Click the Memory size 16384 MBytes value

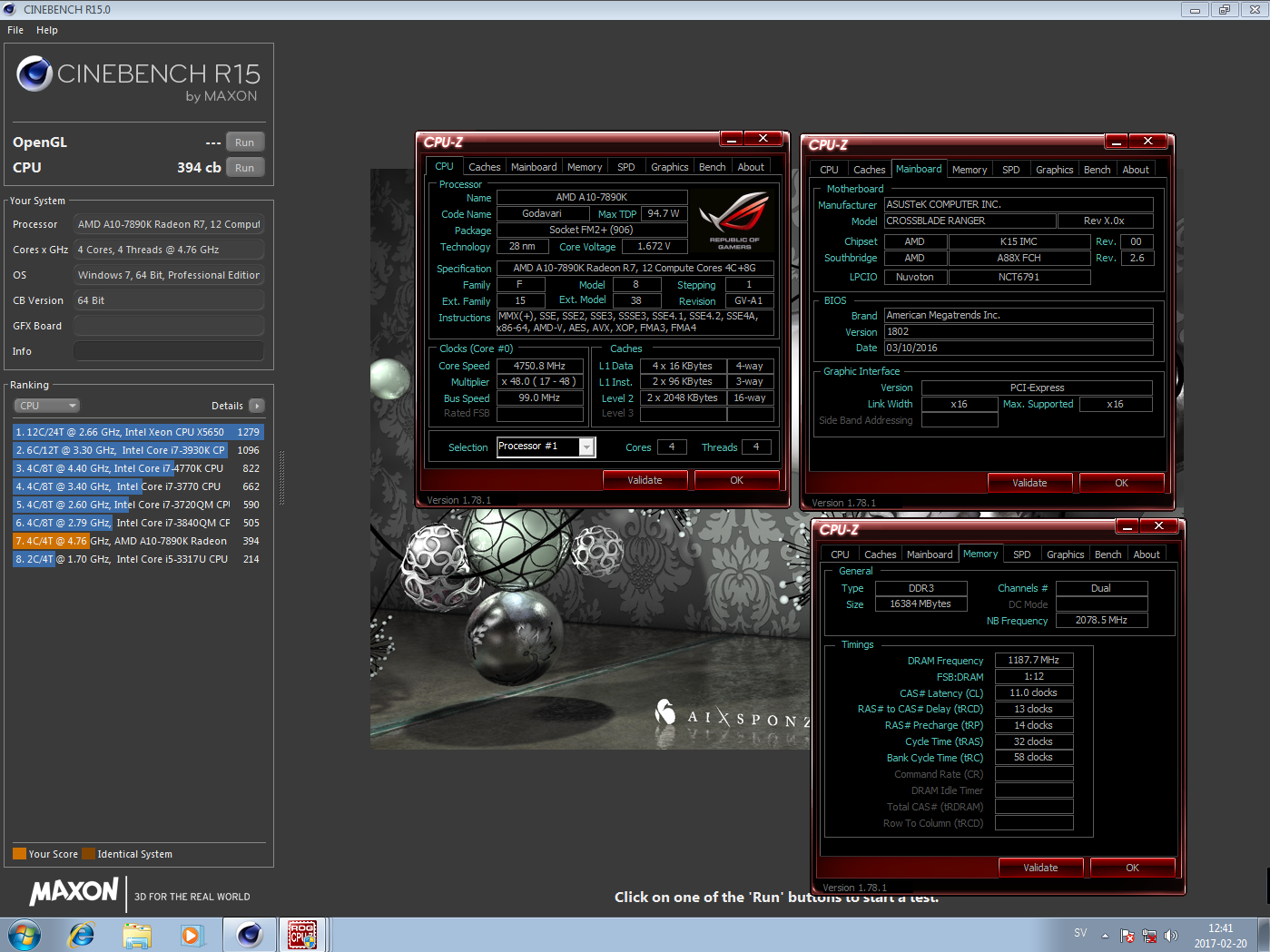click(921, 604)
